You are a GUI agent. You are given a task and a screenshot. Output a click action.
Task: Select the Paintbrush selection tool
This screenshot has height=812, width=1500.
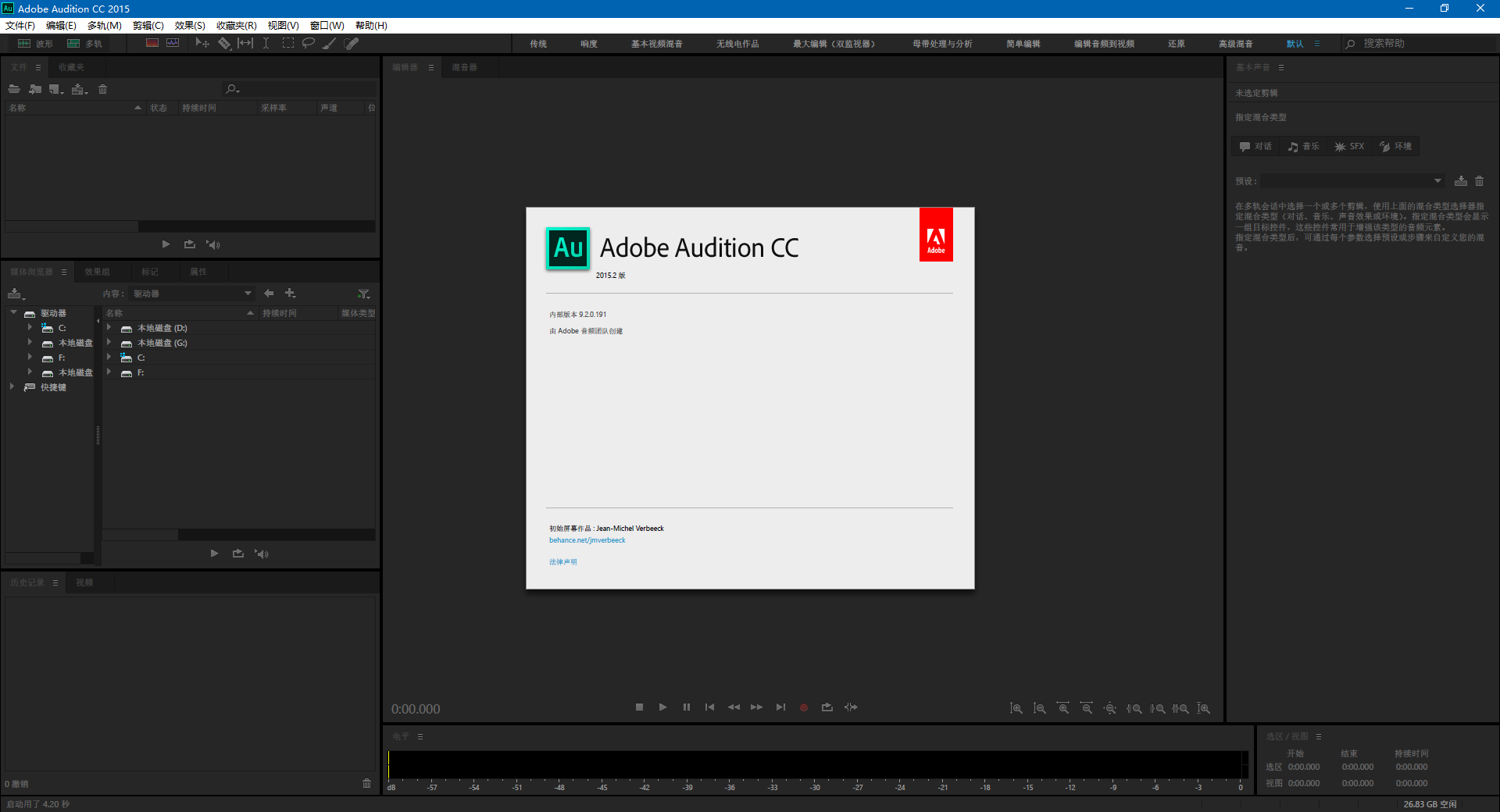point(330,44)
